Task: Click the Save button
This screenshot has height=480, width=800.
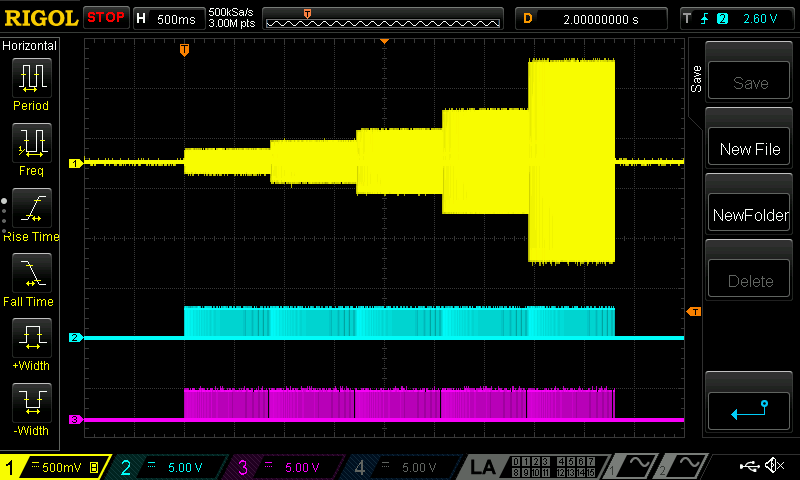Action: [x=749, y=81]
